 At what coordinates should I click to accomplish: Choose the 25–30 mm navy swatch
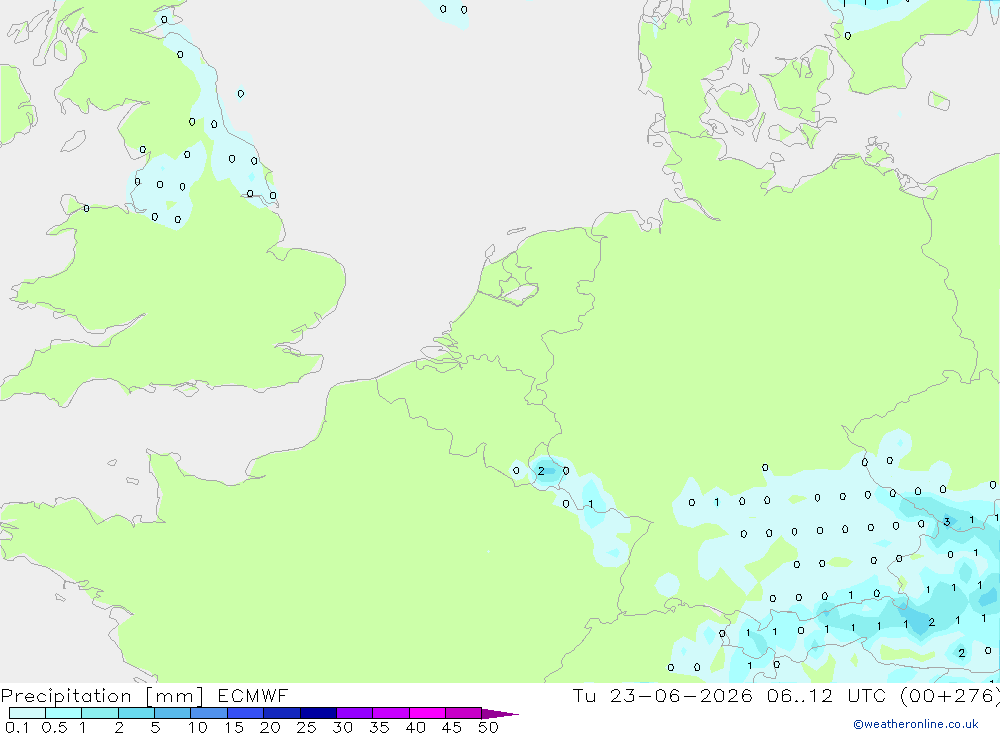point(318,713)
